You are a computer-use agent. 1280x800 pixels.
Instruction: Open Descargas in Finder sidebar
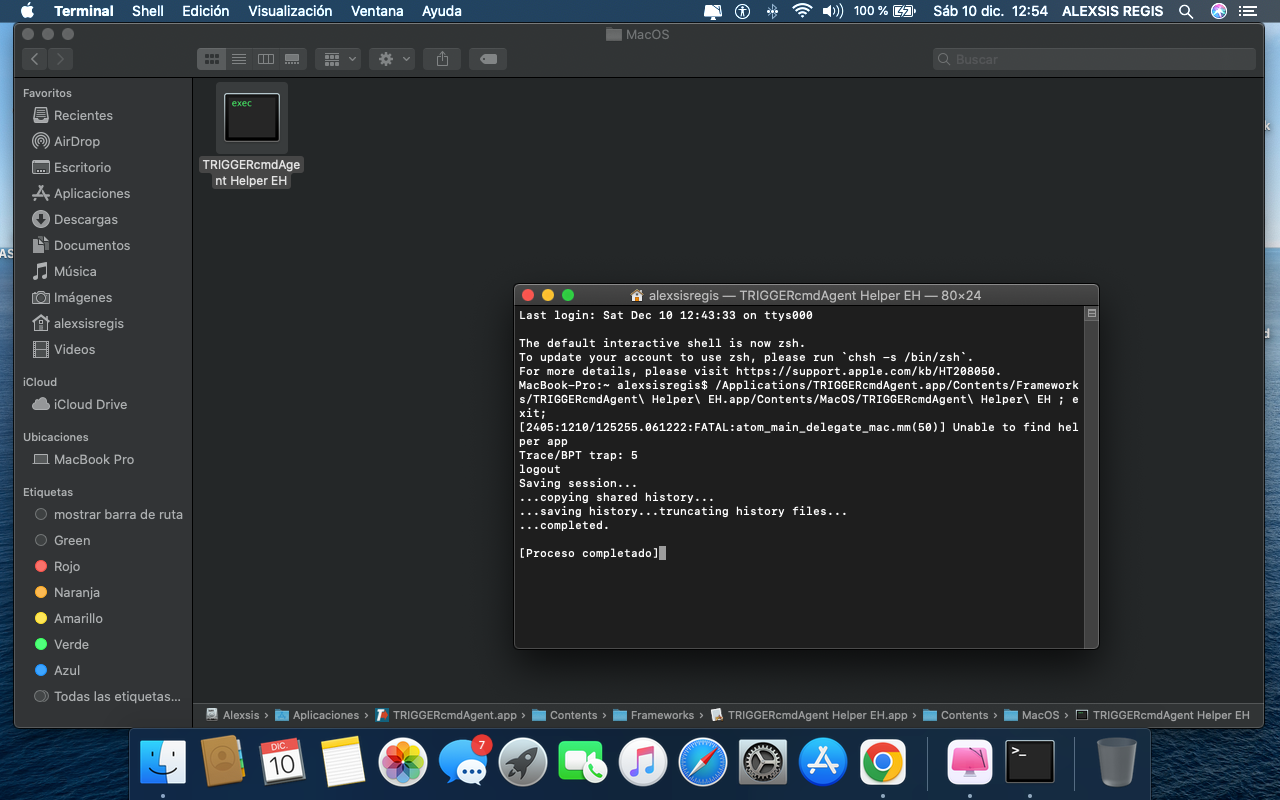pyautogui.click(x=86, y=219)
